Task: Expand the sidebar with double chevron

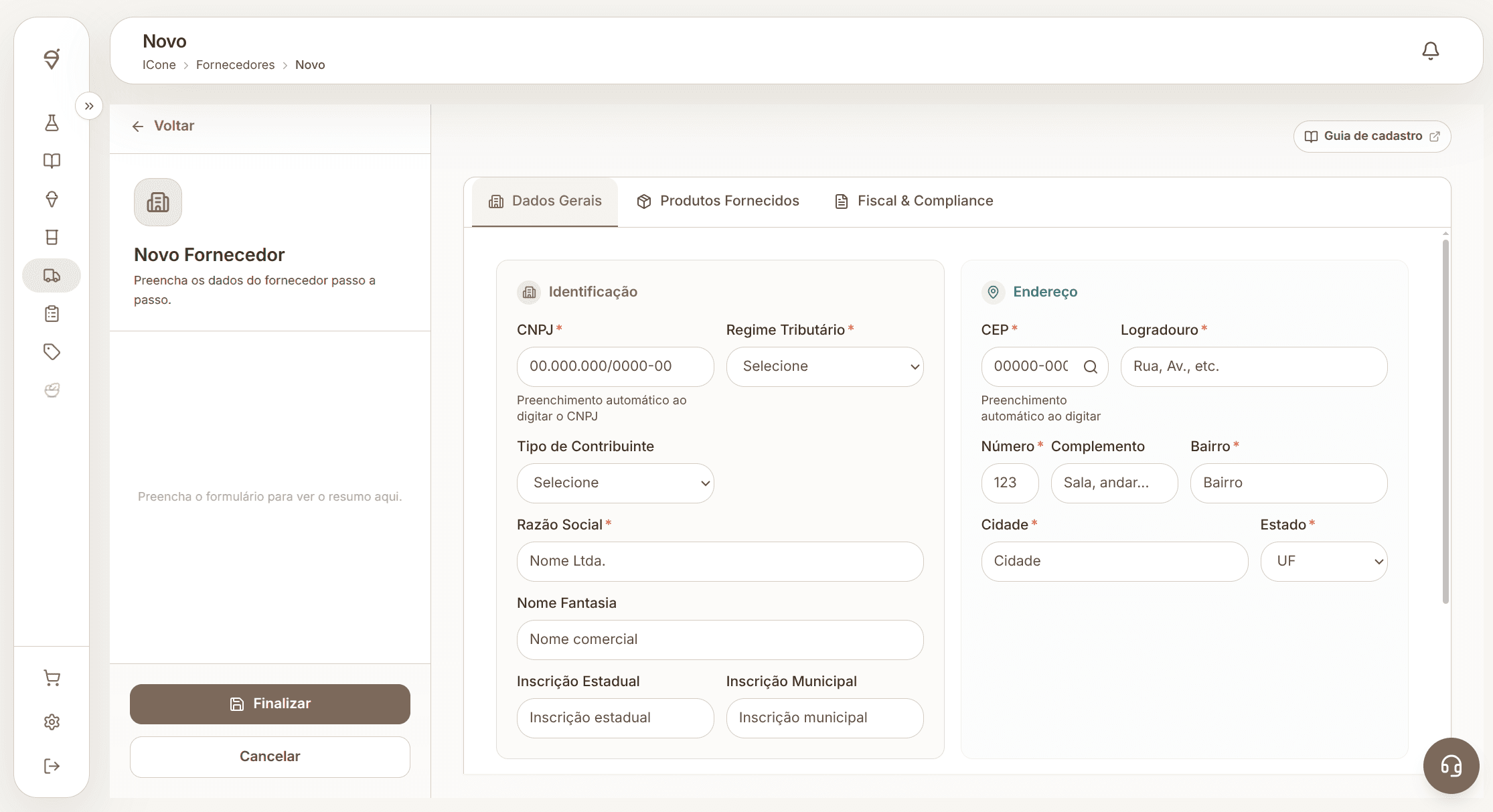Action: click(x=89, y=106)
